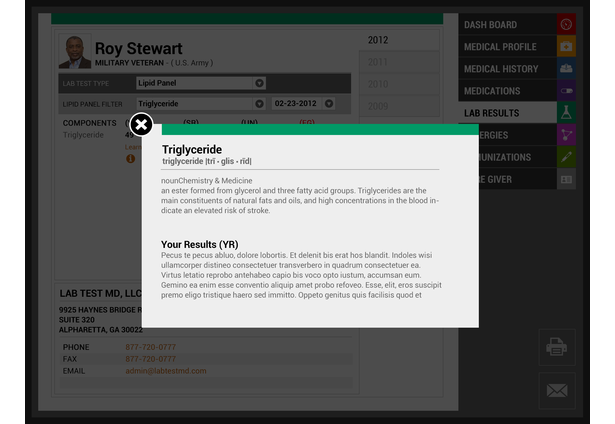Select the Lab Results menu item
This screenshot has height=424, width=615.
[x=508, y=113]
